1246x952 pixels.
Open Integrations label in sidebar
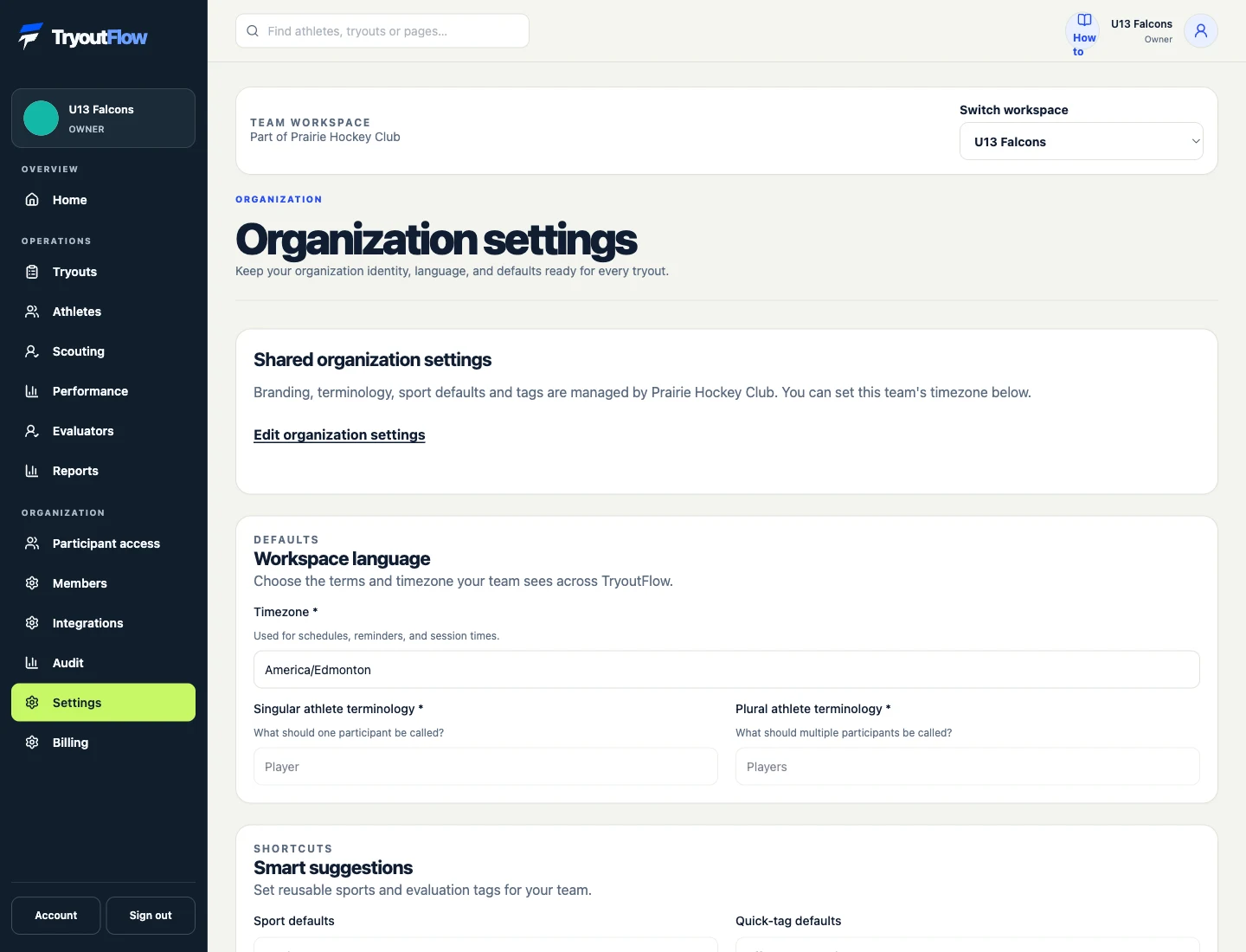pyautogui.click(x=87, y=623)
